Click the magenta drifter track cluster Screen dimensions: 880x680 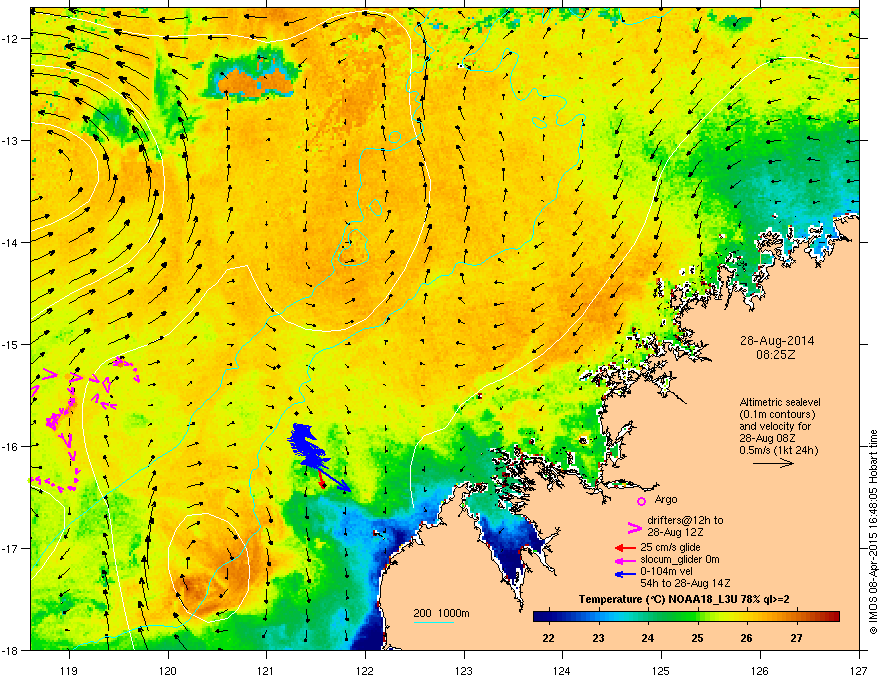84,424
